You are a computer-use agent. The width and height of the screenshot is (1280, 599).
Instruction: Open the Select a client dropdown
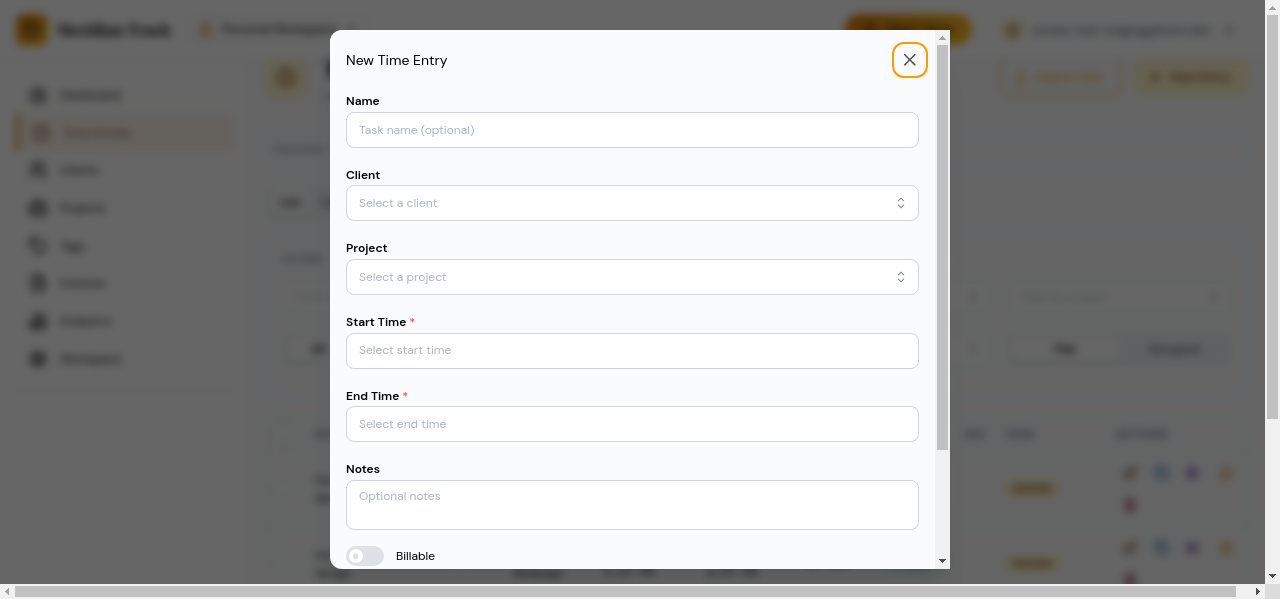(x=632, y=202)
